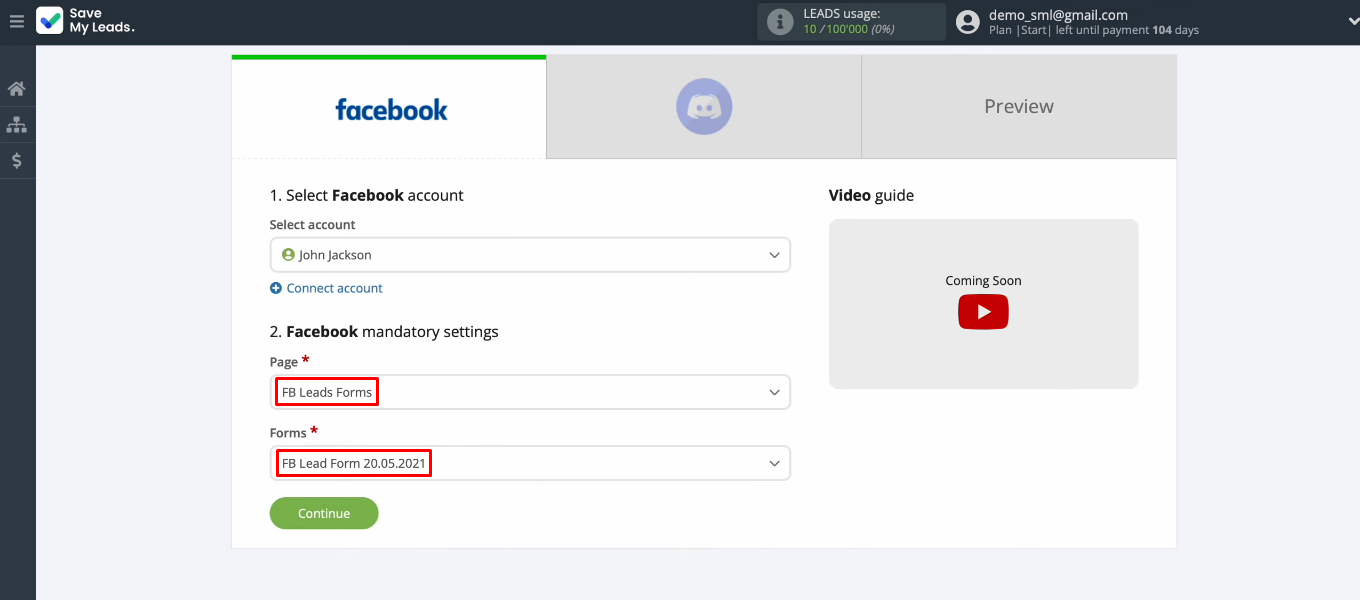Click the LEADS usage info icon

pos(780,22)
